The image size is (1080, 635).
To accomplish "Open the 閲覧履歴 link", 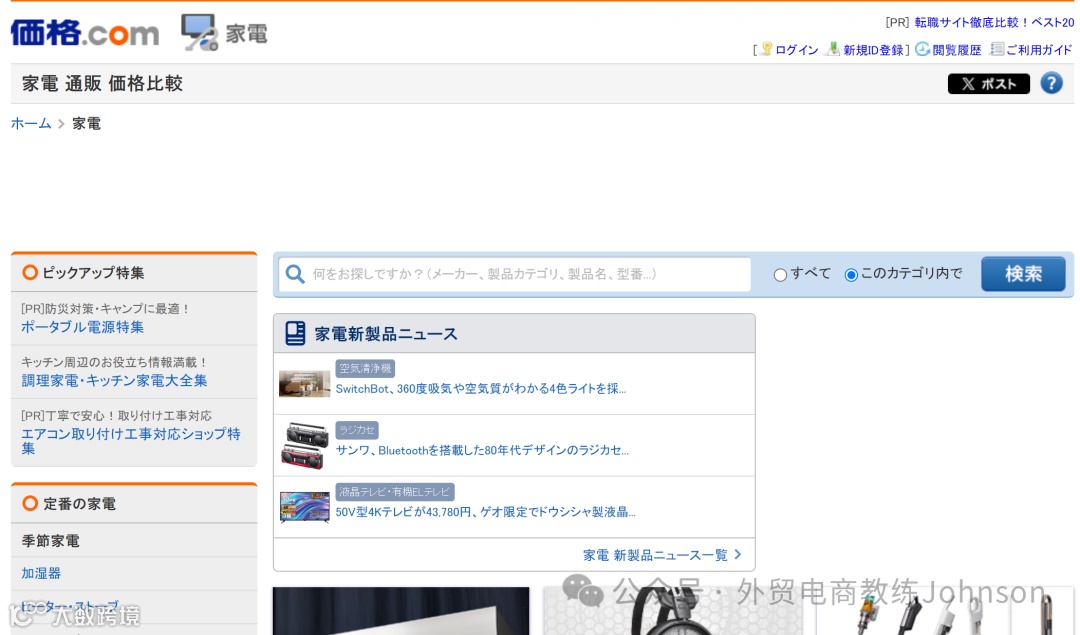I will (x=957, y=50).
